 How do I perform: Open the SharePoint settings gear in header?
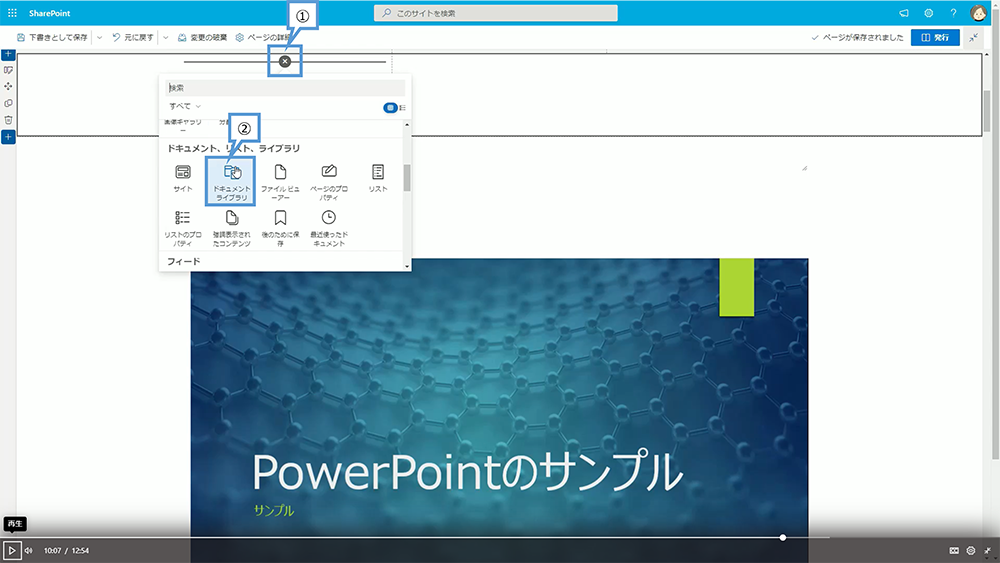click(x=929, y=13)
